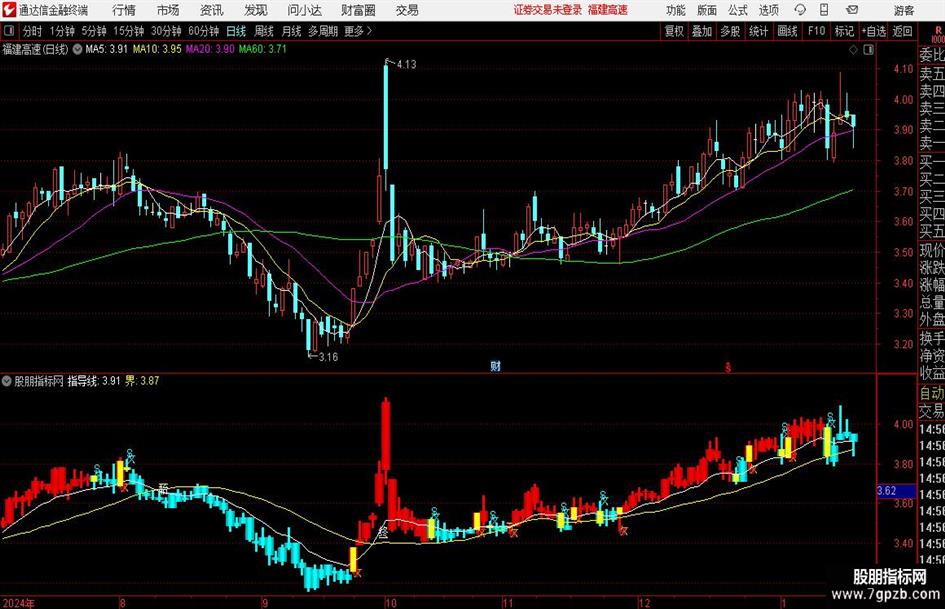
Task: Click the 指导线: 3.91 indicator value
Action: 94,381
